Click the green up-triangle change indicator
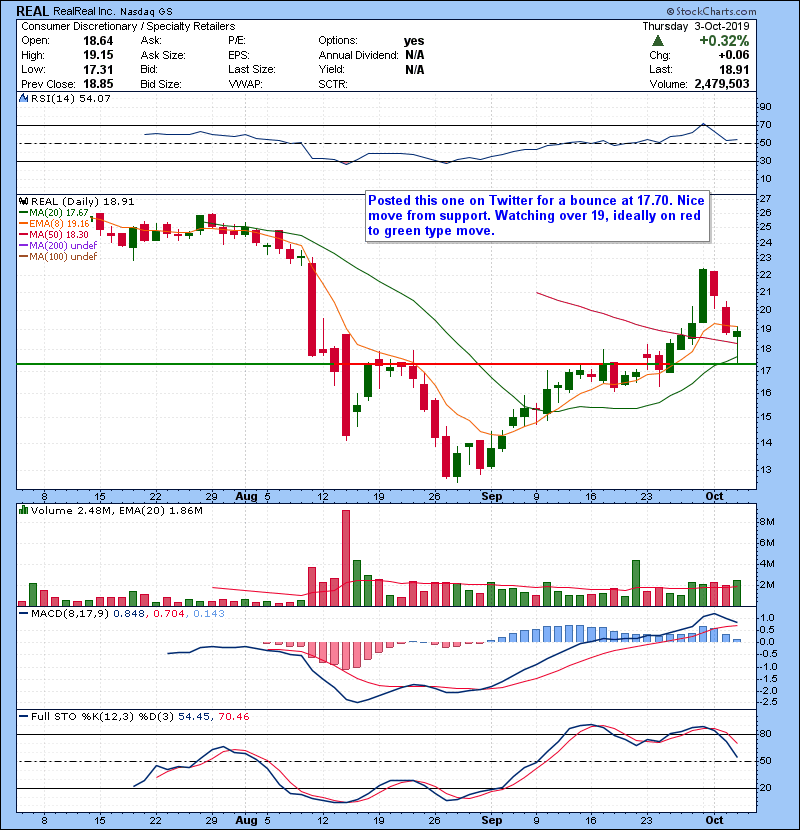Screen dimensions: 800x830 [x=658, y=41]
